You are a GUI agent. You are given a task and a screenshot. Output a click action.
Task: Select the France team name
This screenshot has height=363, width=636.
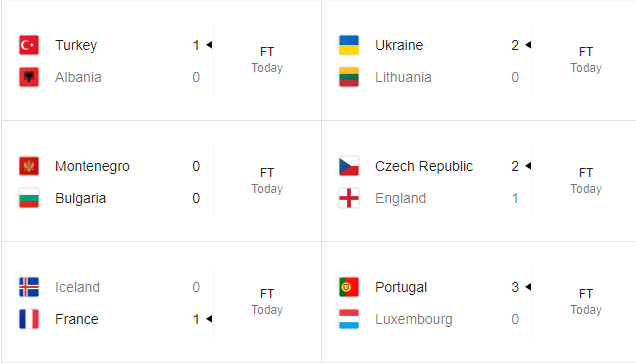(x=77, y=319)
